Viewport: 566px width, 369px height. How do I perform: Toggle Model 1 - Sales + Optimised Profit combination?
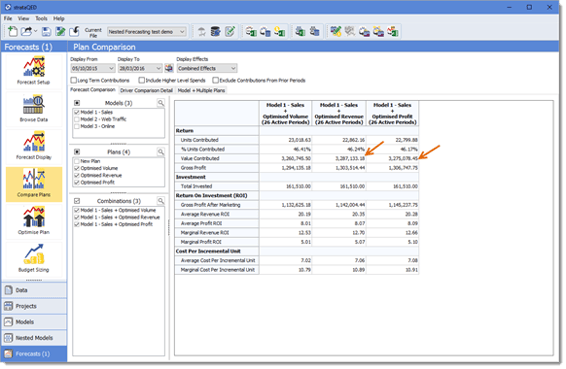pyautogui.click(x=77, y=224)
